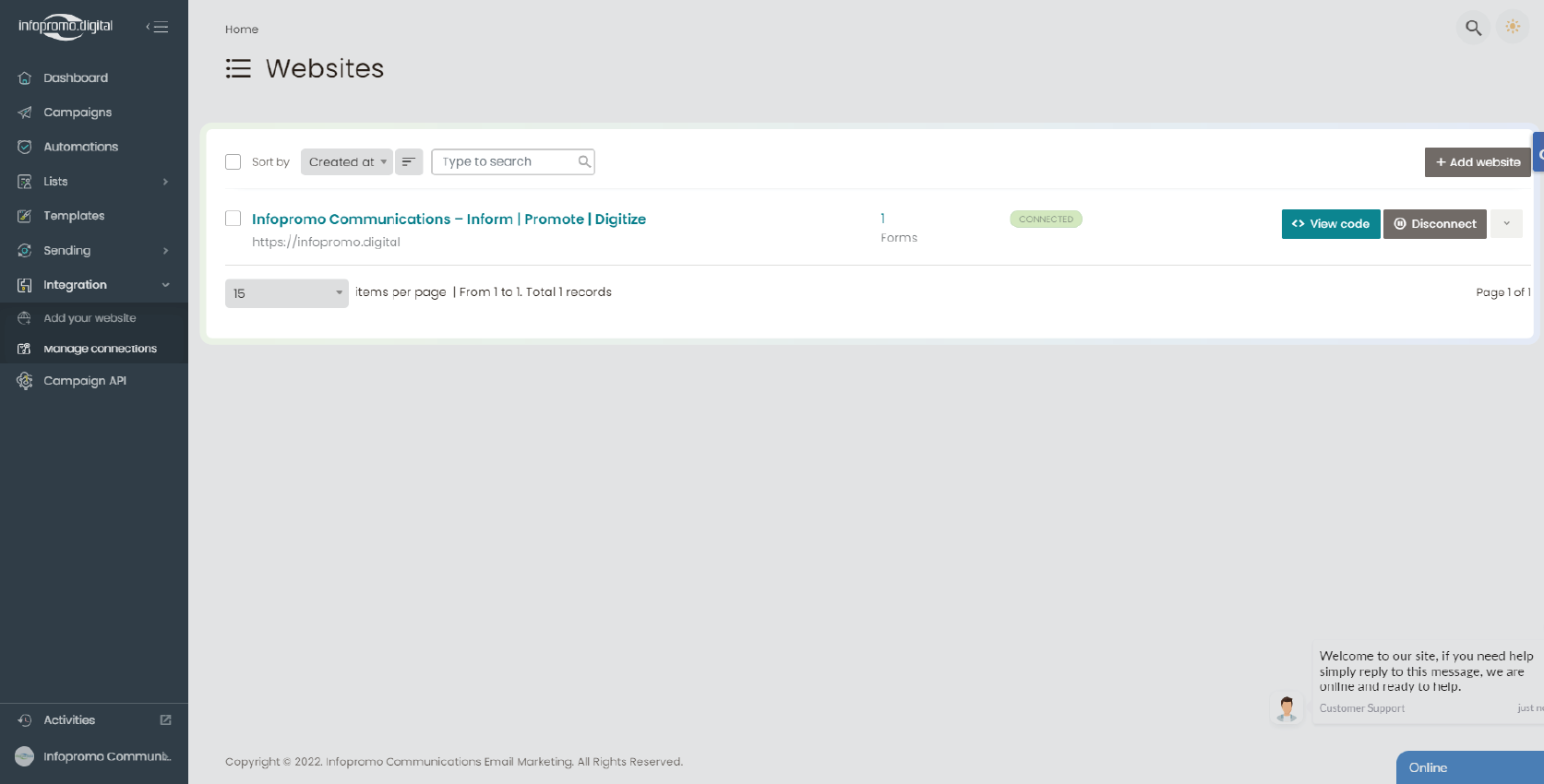Click the Add your website globe icon
Image resolution: width=1544 pixels, height=784 pixels.
25,318
